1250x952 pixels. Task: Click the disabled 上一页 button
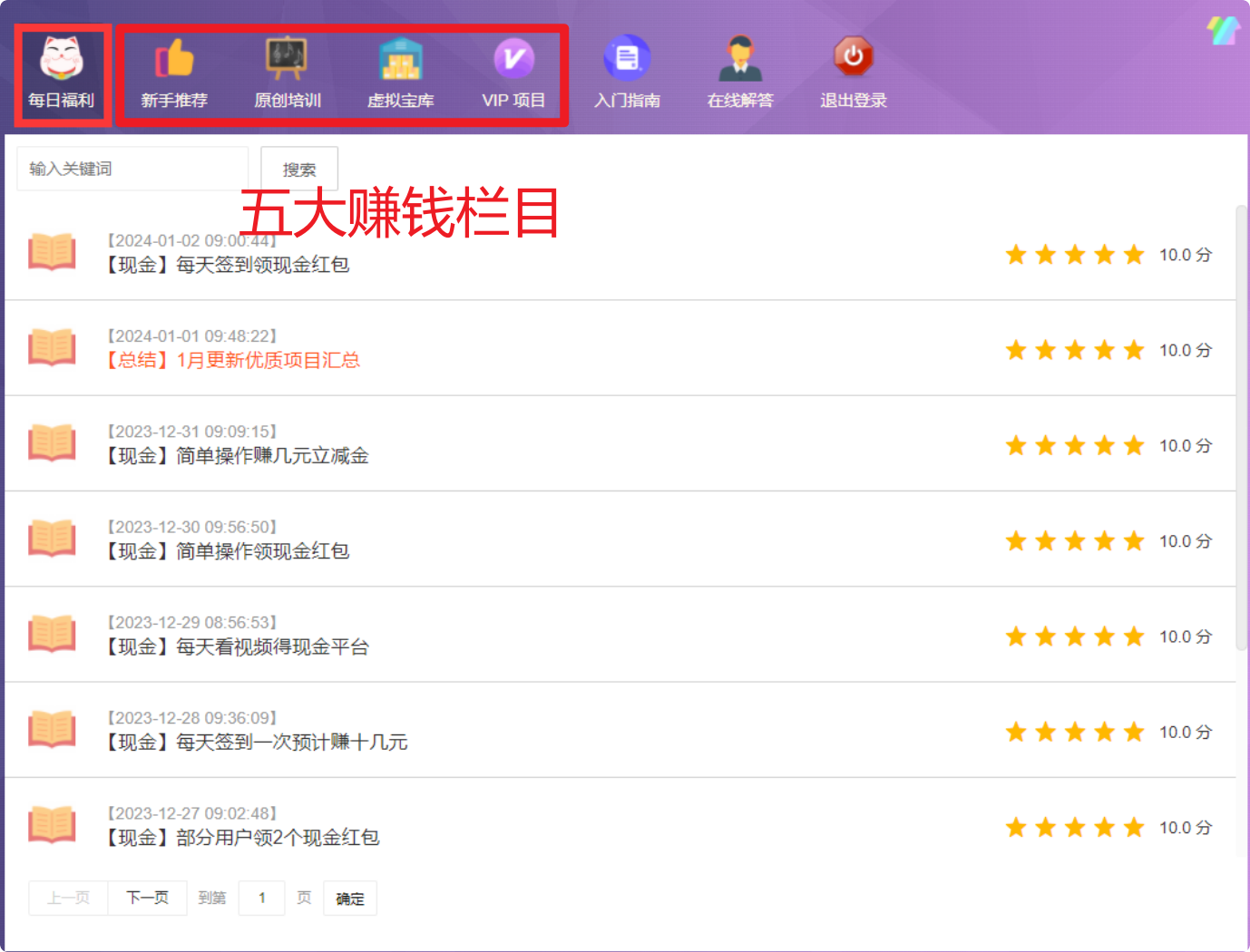tap(69, 898)
